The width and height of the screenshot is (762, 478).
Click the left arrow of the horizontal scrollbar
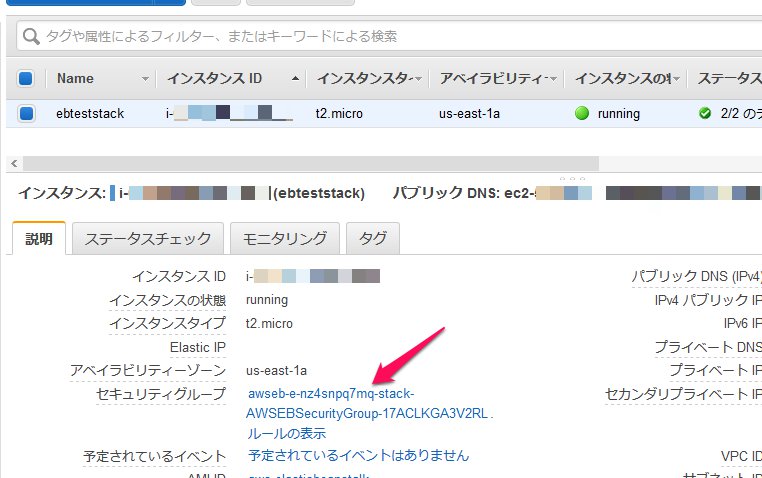(13, 162)
